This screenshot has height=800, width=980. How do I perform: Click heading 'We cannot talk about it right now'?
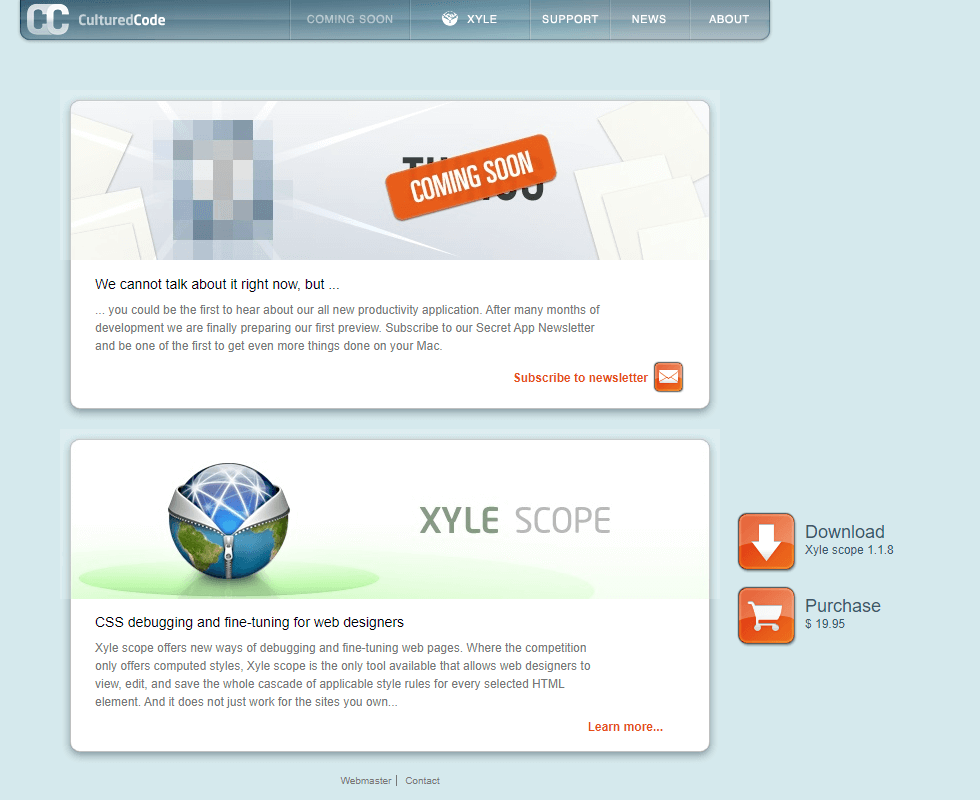click(x=217, y=284)
